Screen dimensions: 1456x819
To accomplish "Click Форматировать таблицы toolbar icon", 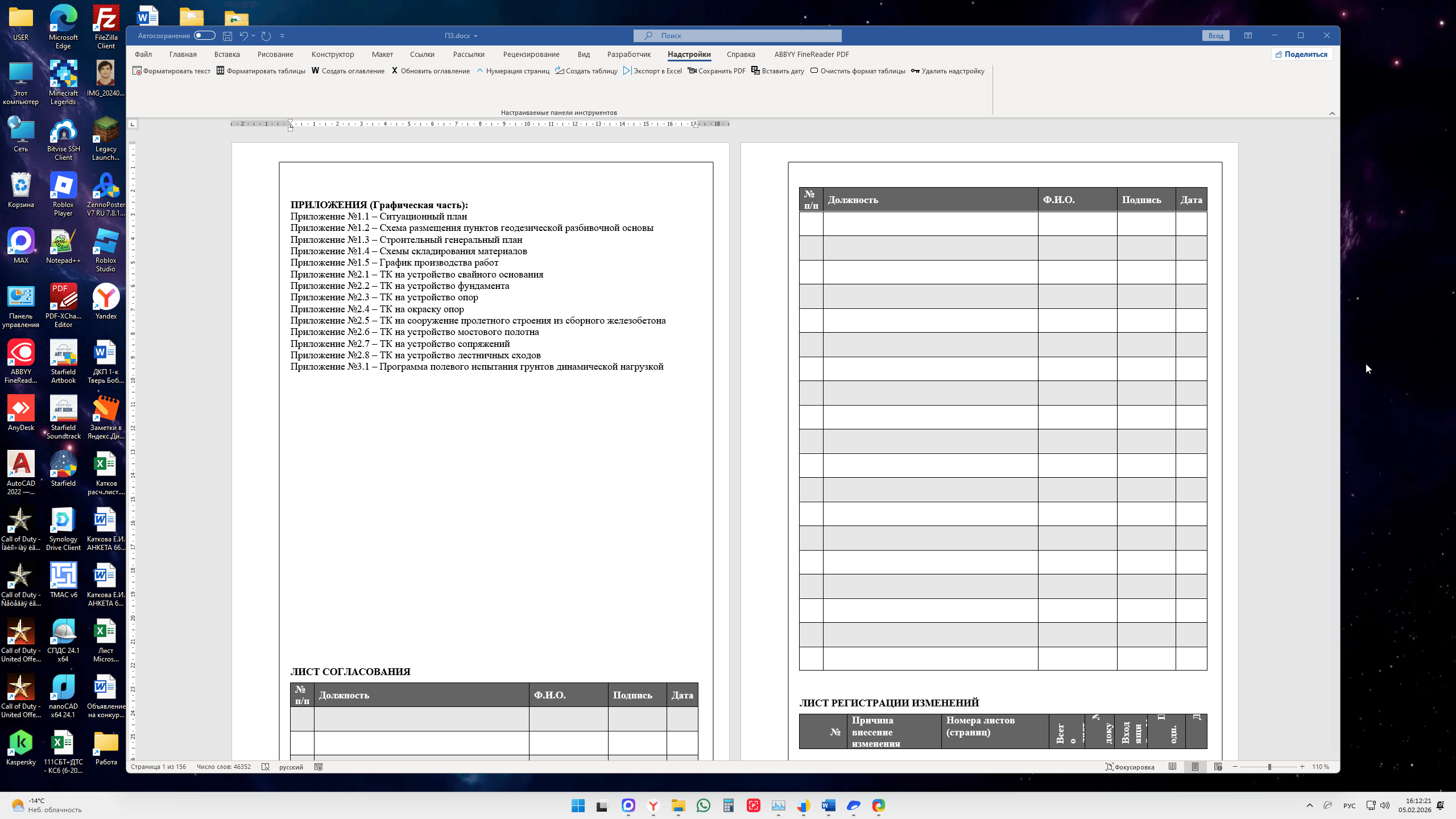I will (x=220, y=71).
